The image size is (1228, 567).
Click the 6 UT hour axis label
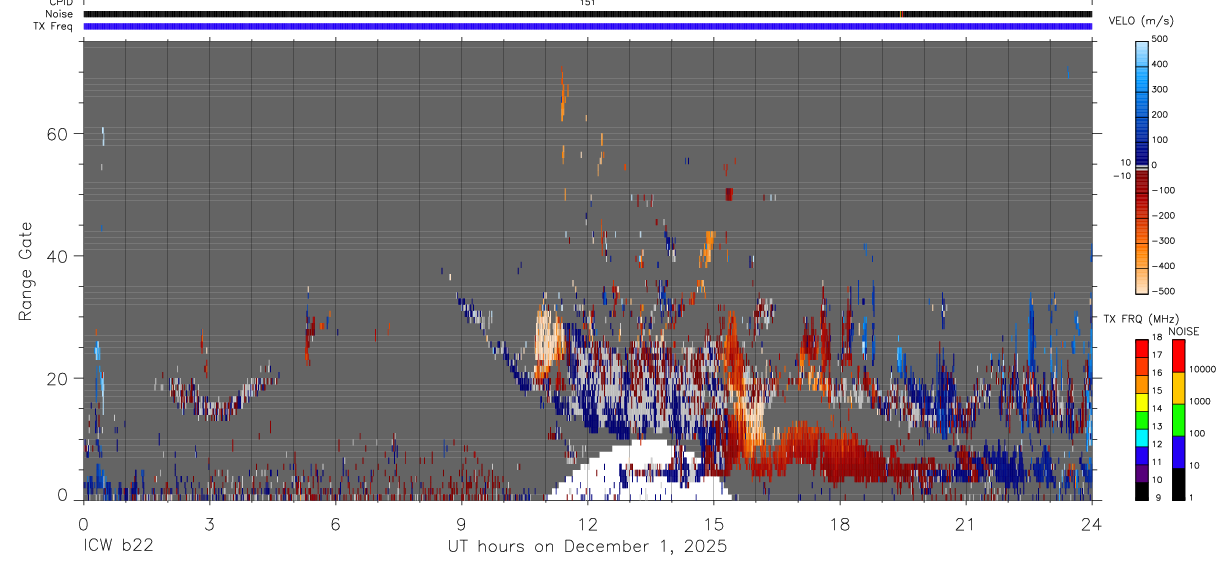pyautogui.click(x=335, y=524)
